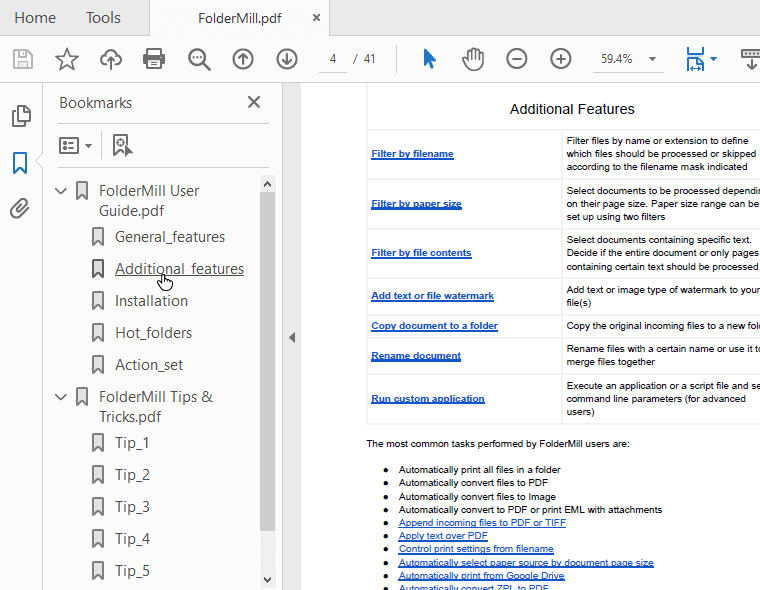Jump to Installation bookmark
The height and width of the screenshot is (590, 760).
pos(151,301)
